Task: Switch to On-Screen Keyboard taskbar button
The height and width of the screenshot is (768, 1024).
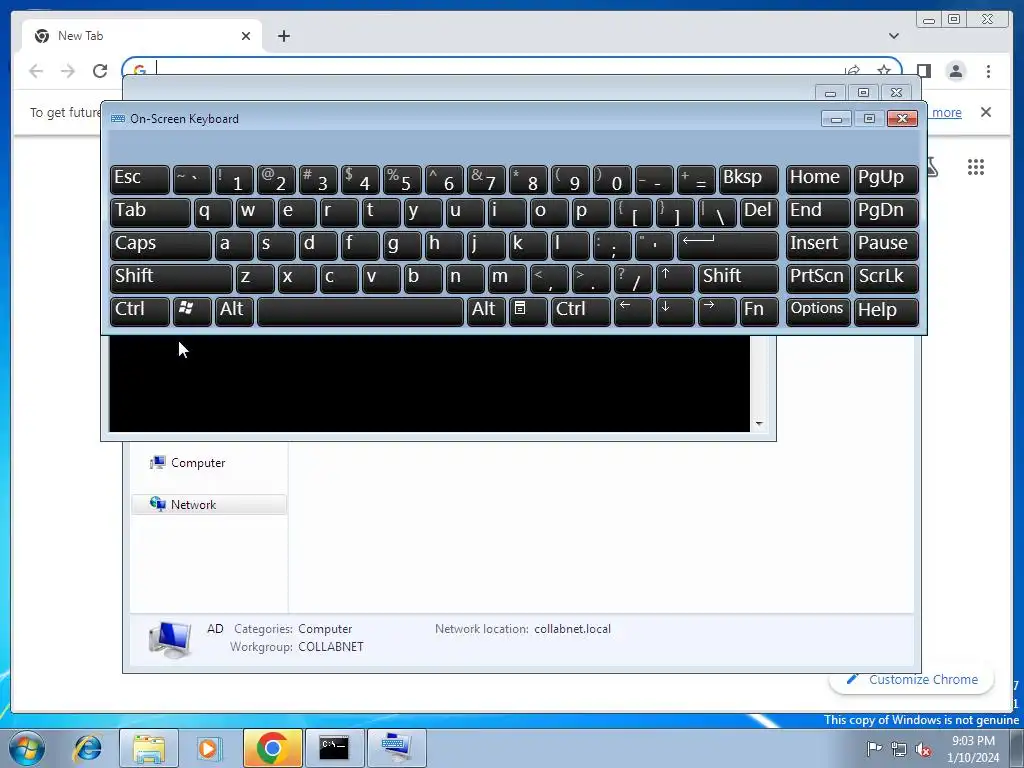Action: pyautogui.click(x=396, y=748)
